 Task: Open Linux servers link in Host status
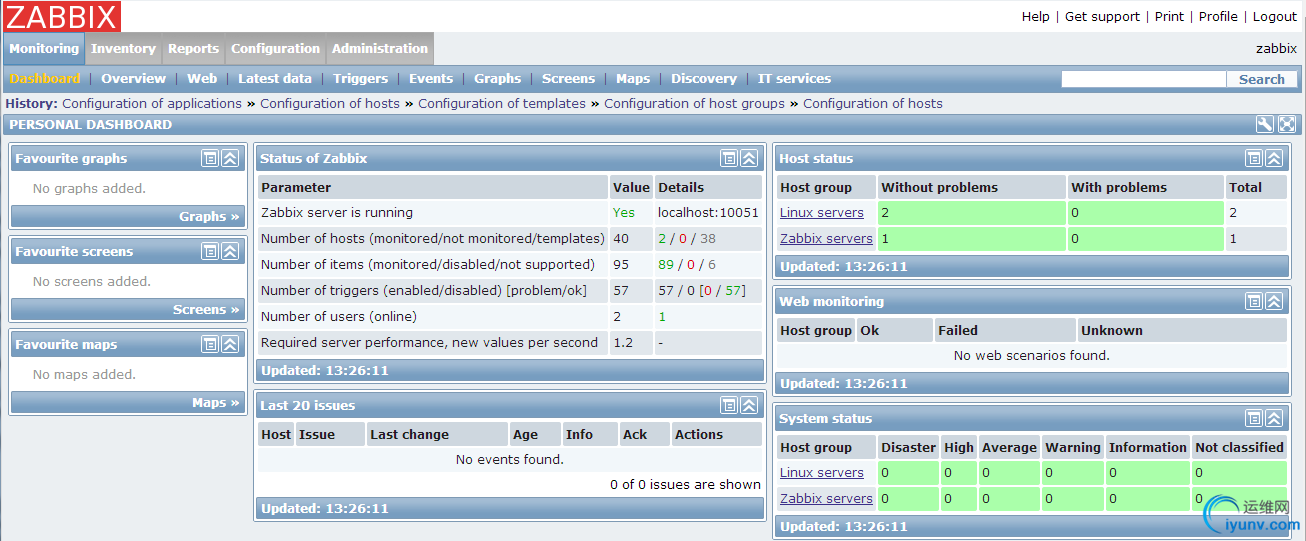822,212
